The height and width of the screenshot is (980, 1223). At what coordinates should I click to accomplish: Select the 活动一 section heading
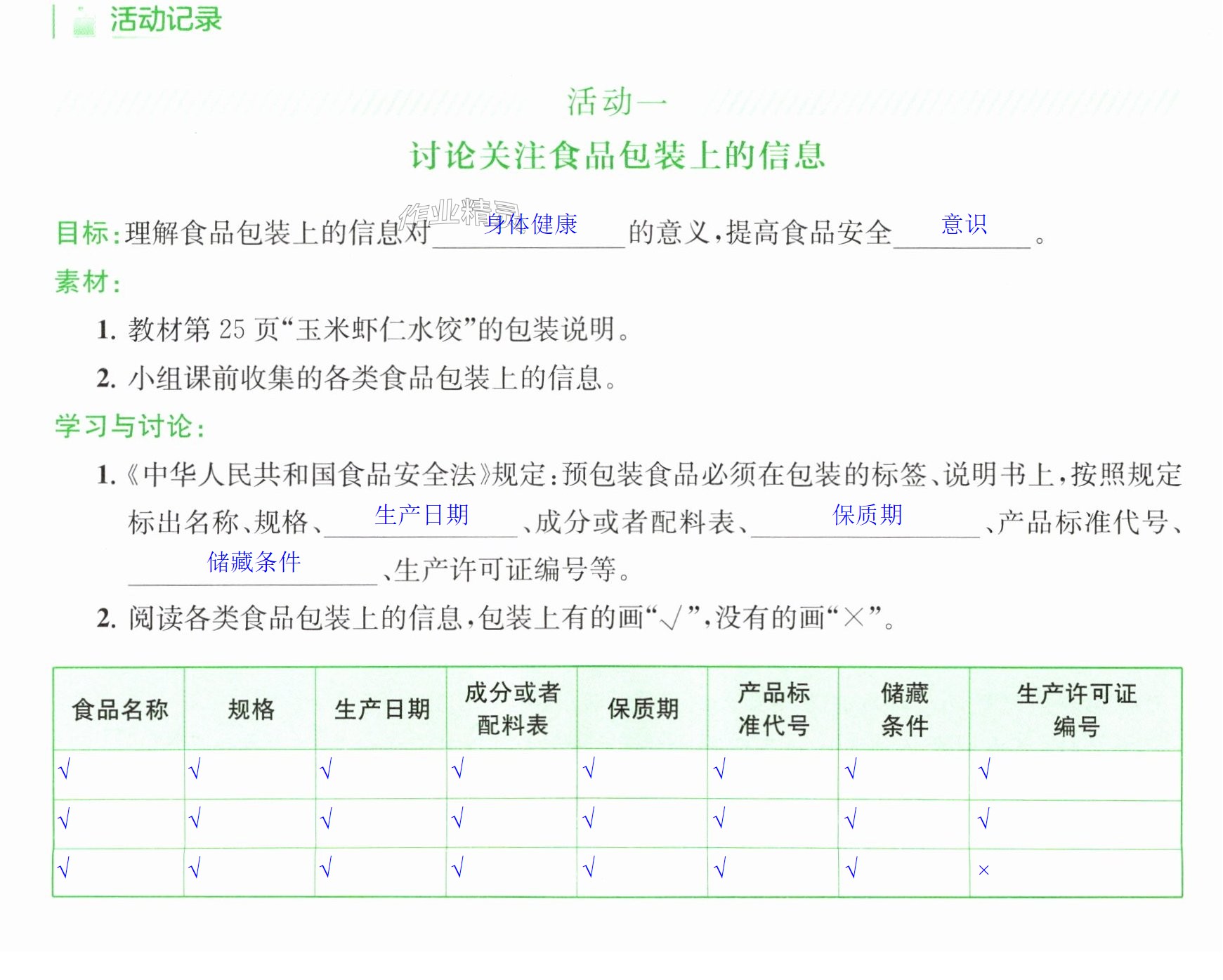pos(617,103)
